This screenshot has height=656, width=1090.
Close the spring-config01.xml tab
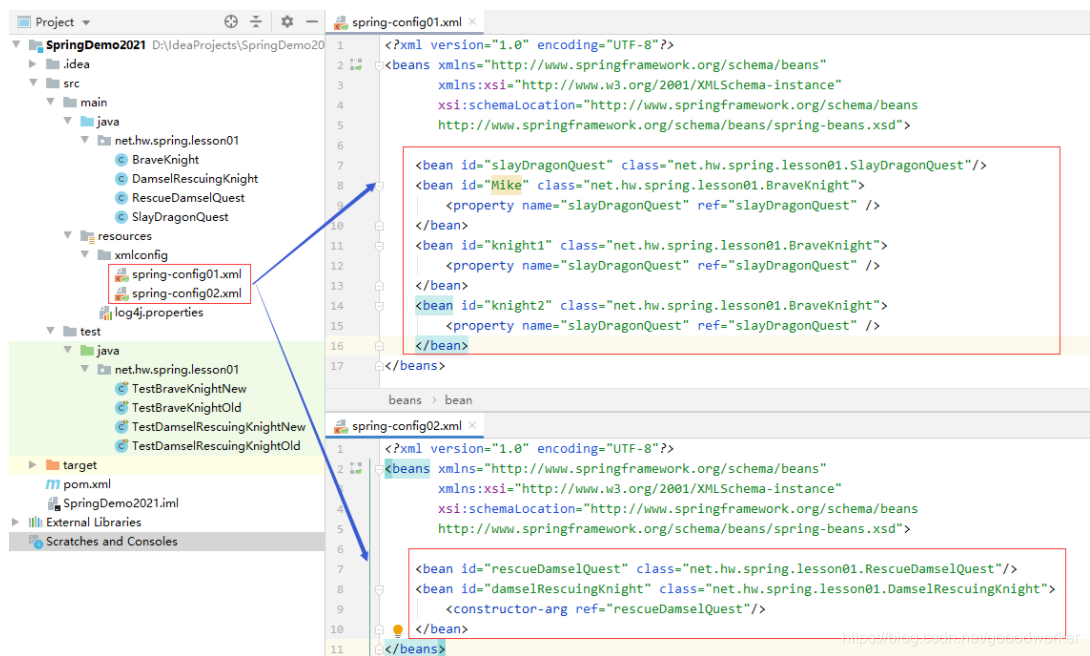coord(472,22)
